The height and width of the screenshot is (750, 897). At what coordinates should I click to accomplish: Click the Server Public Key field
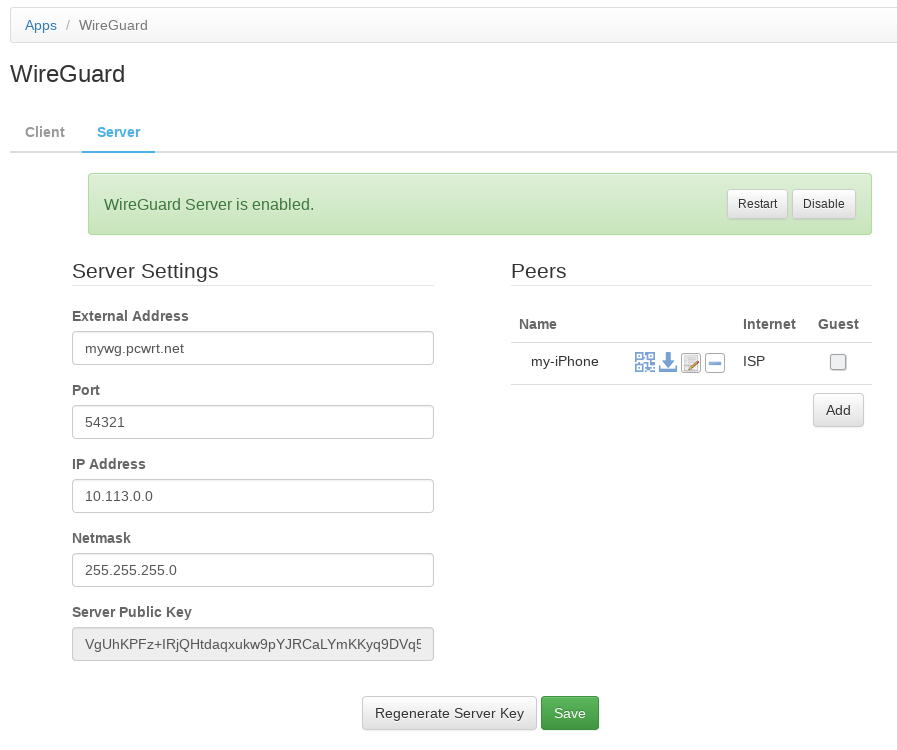click(x=252, y=644)
